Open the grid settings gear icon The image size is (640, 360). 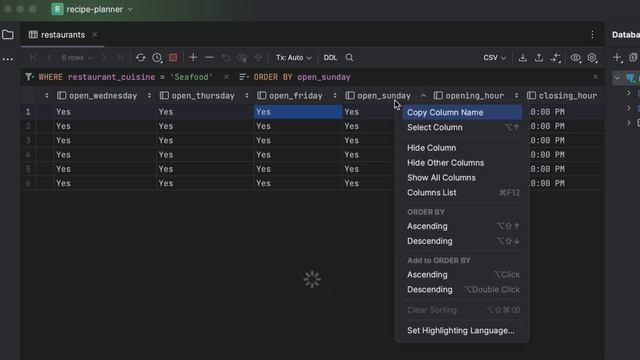[x=592, y=58]
